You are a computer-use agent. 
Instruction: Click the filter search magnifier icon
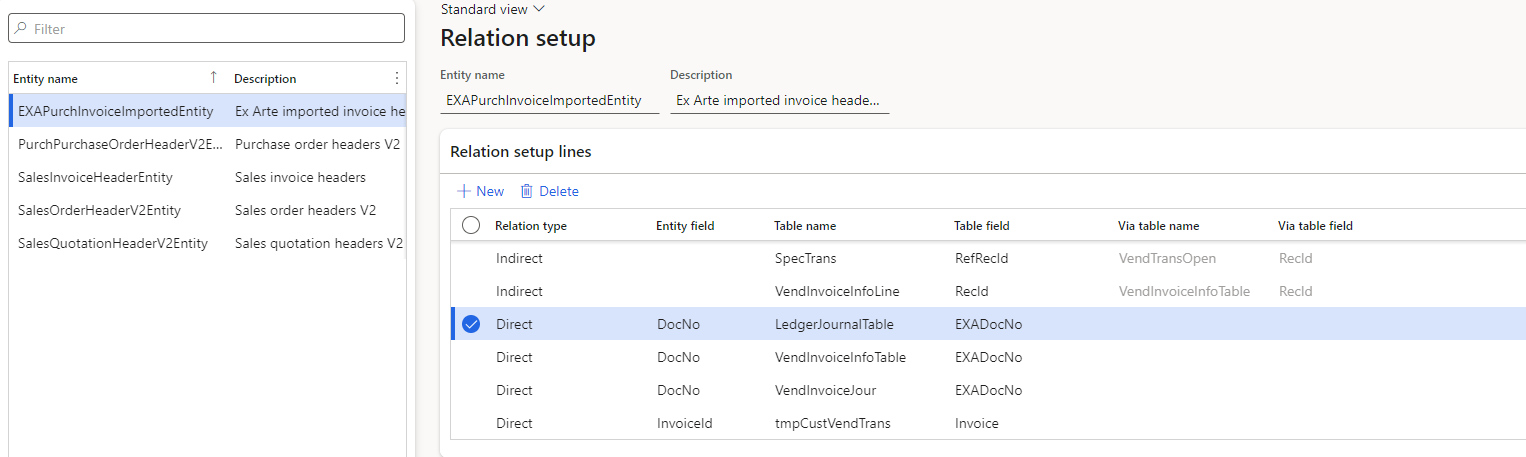pyautogui.click(x=21, y=29)
